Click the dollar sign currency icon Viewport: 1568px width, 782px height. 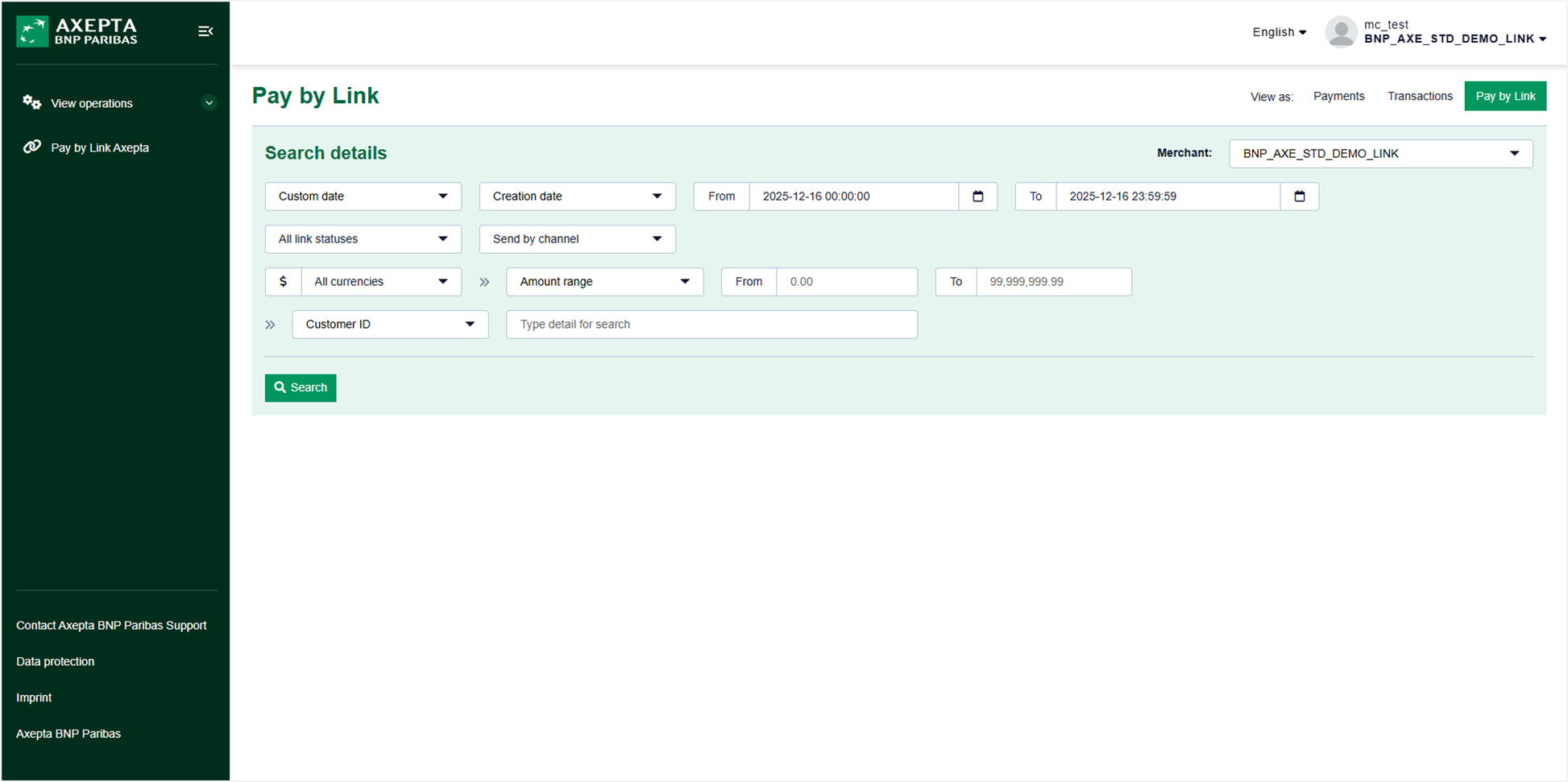[283, 282]
